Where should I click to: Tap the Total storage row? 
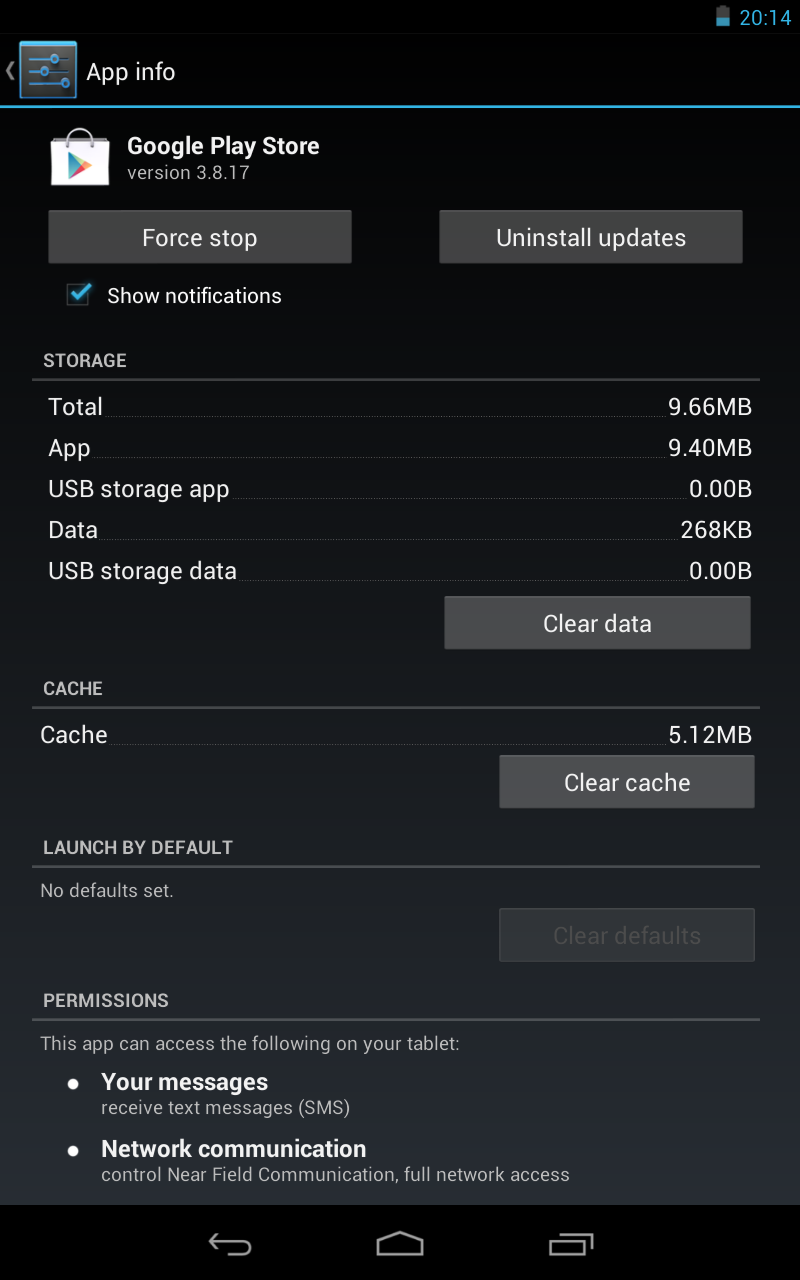[400, 407]
